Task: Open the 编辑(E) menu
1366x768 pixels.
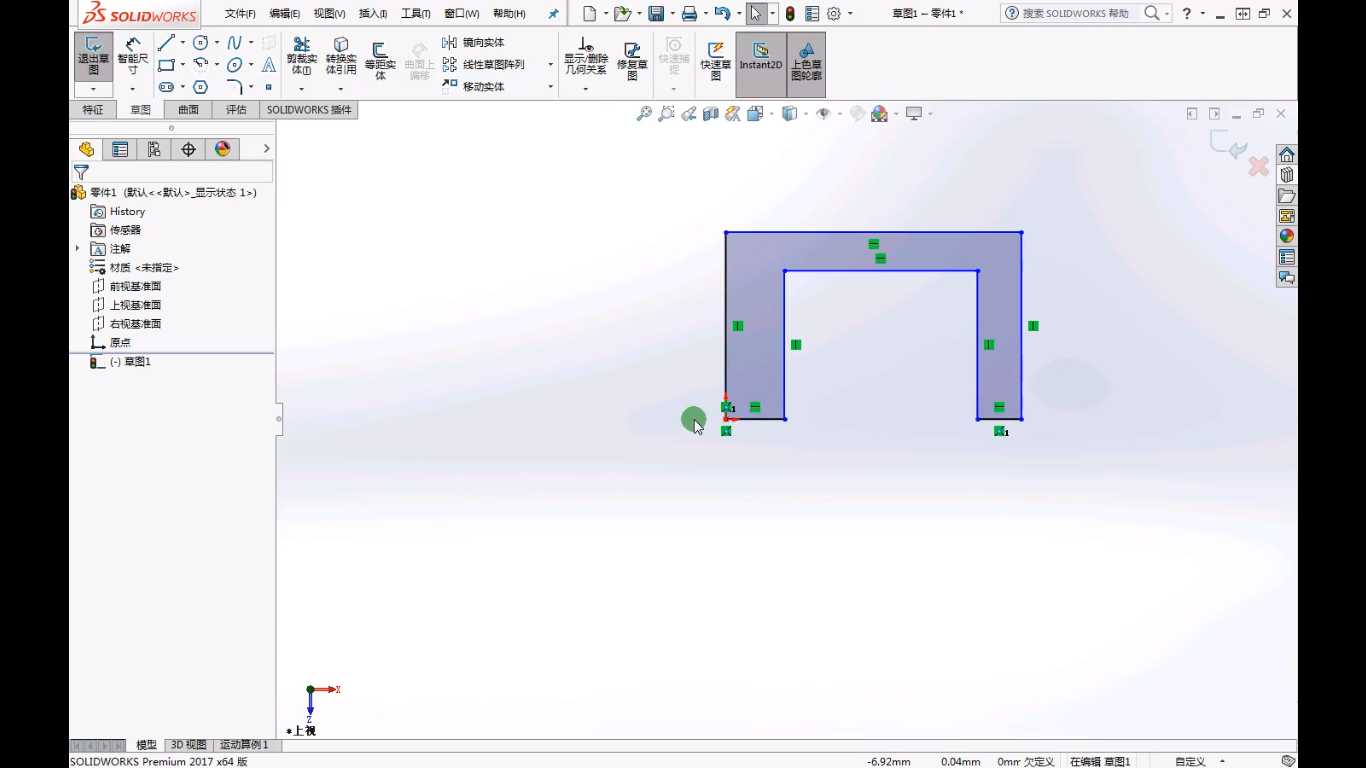Action: click(x=285, y=14)
